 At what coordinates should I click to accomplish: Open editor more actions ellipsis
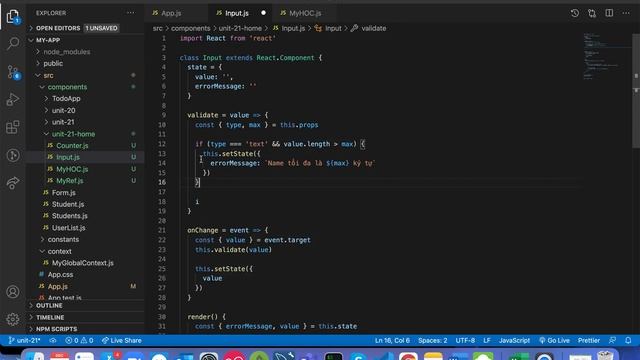point(626,13)
